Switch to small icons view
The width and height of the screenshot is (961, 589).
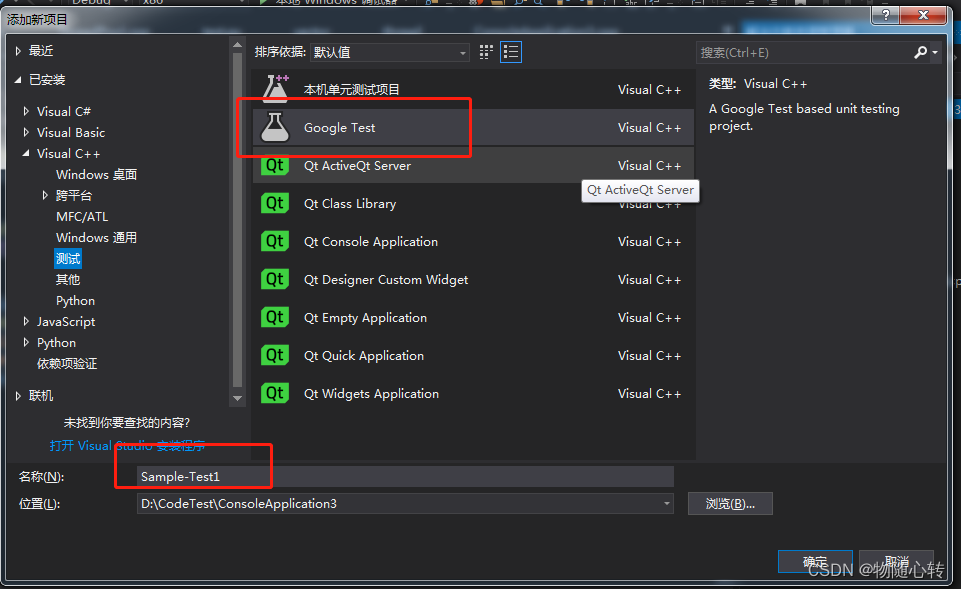point(486,51)
